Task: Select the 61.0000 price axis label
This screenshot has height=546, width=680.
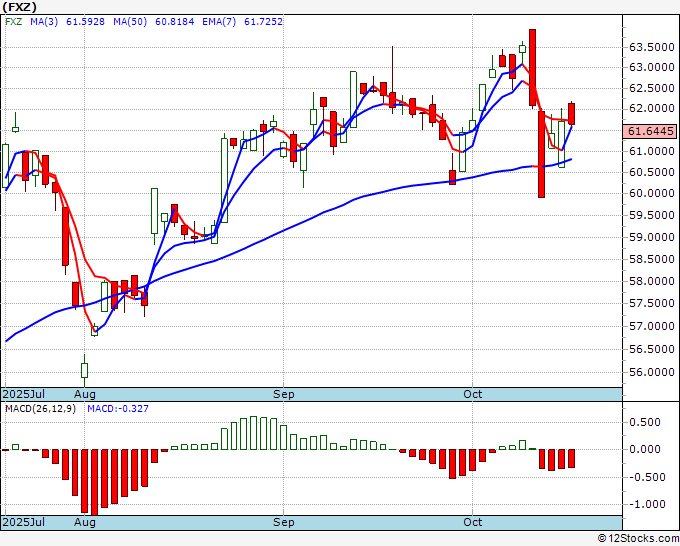Action: click(652, 151)
